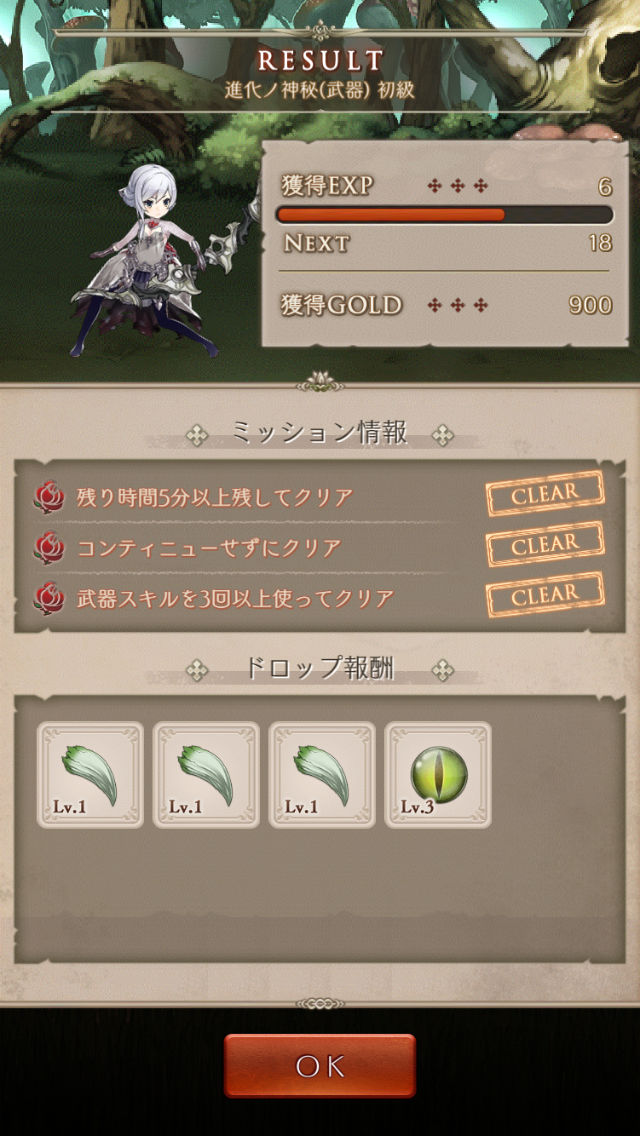Click the orange EXP progress bar
The width and height of the screenshot is (640, 1136).
[x=444, y=214]
